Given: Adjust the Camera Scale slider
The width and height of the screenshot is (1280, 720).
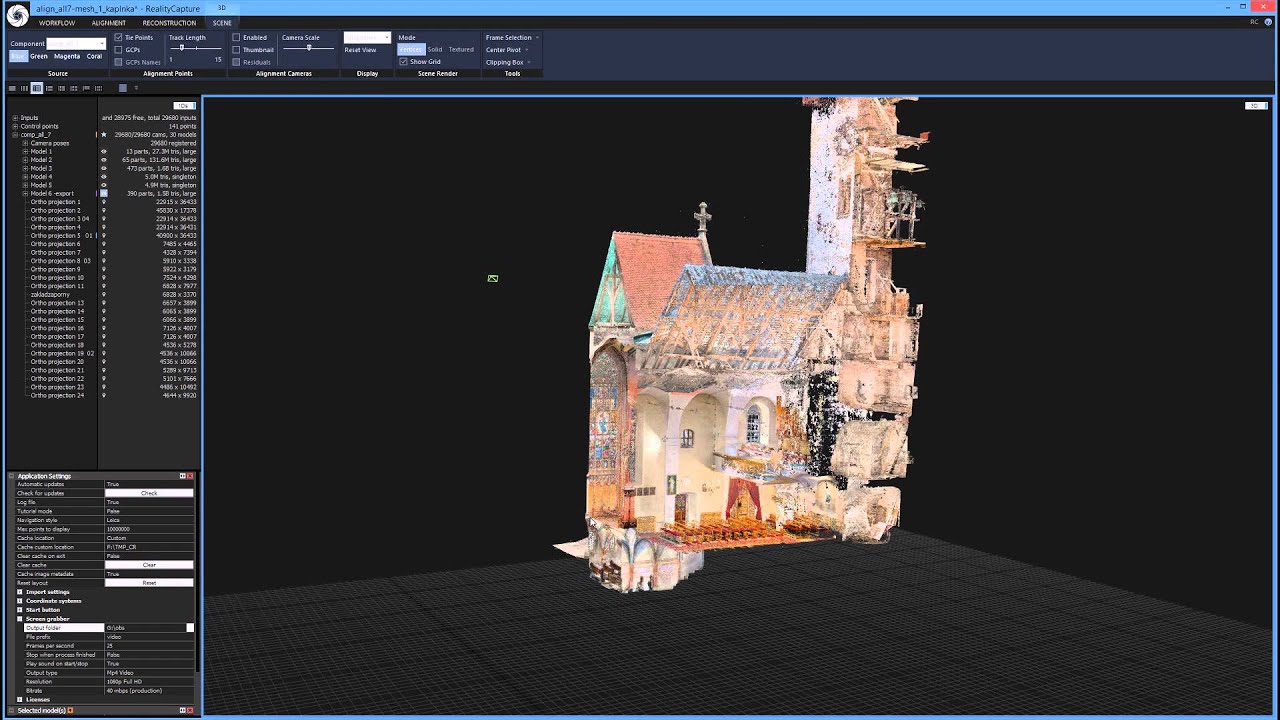Looking at the screenshot, I should click(308, 48).
